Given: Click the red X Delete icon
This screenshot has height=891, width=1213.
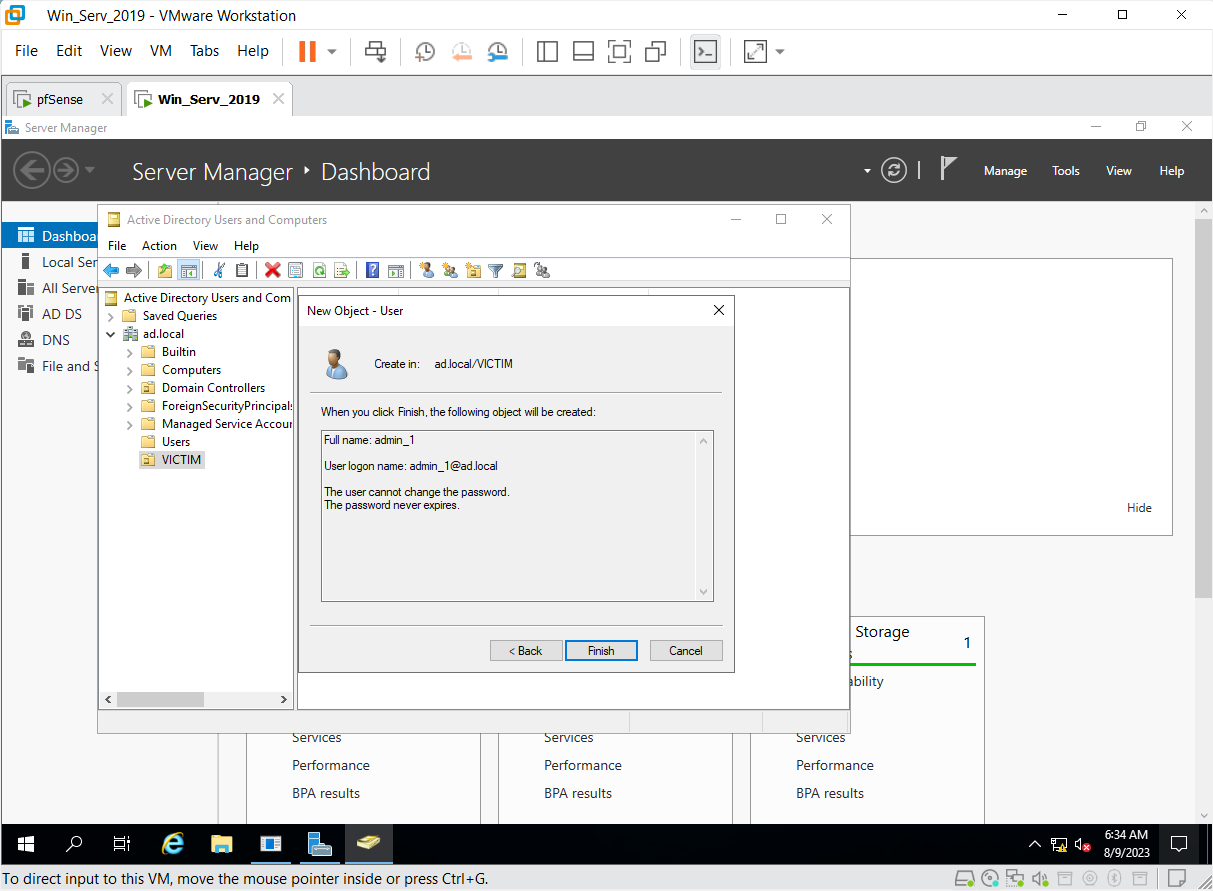Looking at the screenshot, I should click(x=272, y=270).
